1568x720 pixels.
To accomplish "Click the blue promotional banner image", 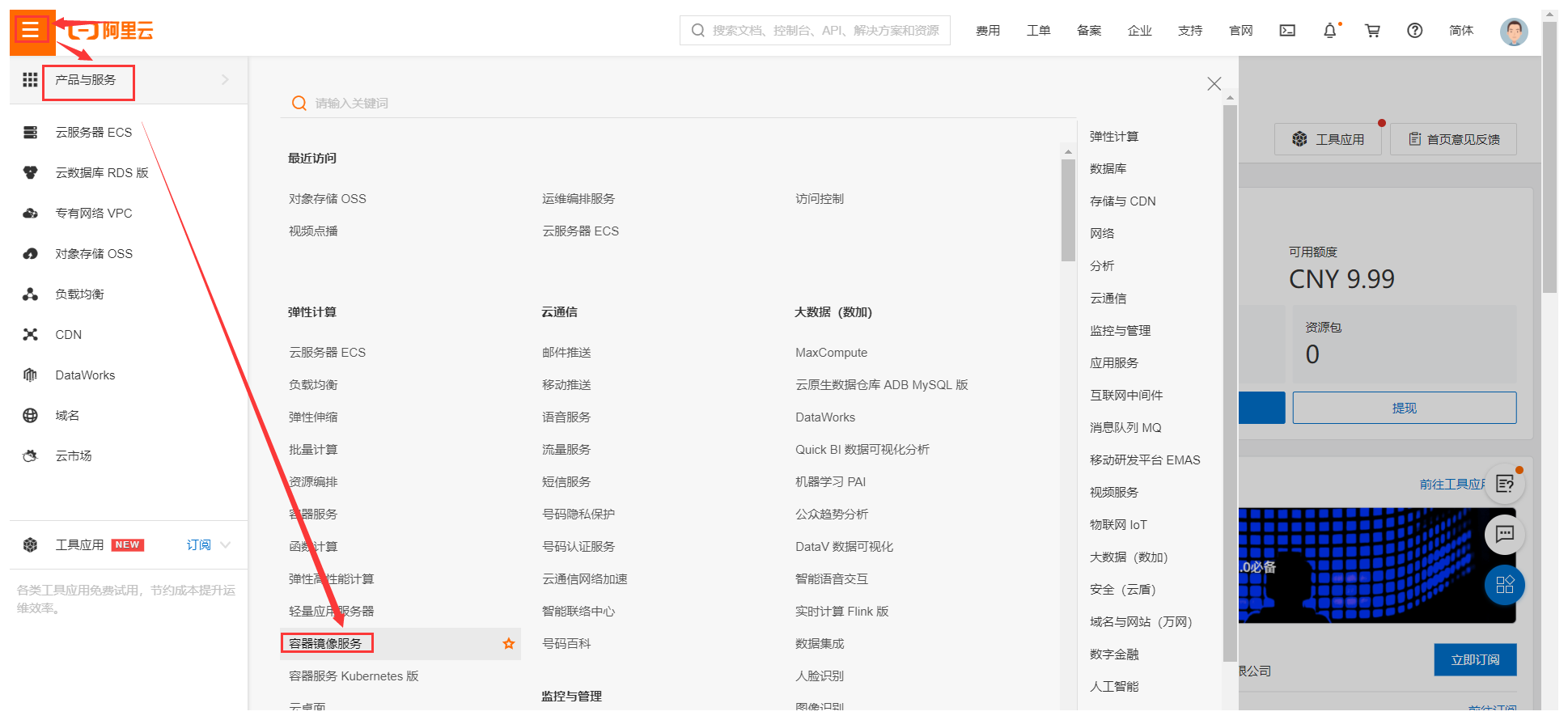I will tap(1377, 565).
